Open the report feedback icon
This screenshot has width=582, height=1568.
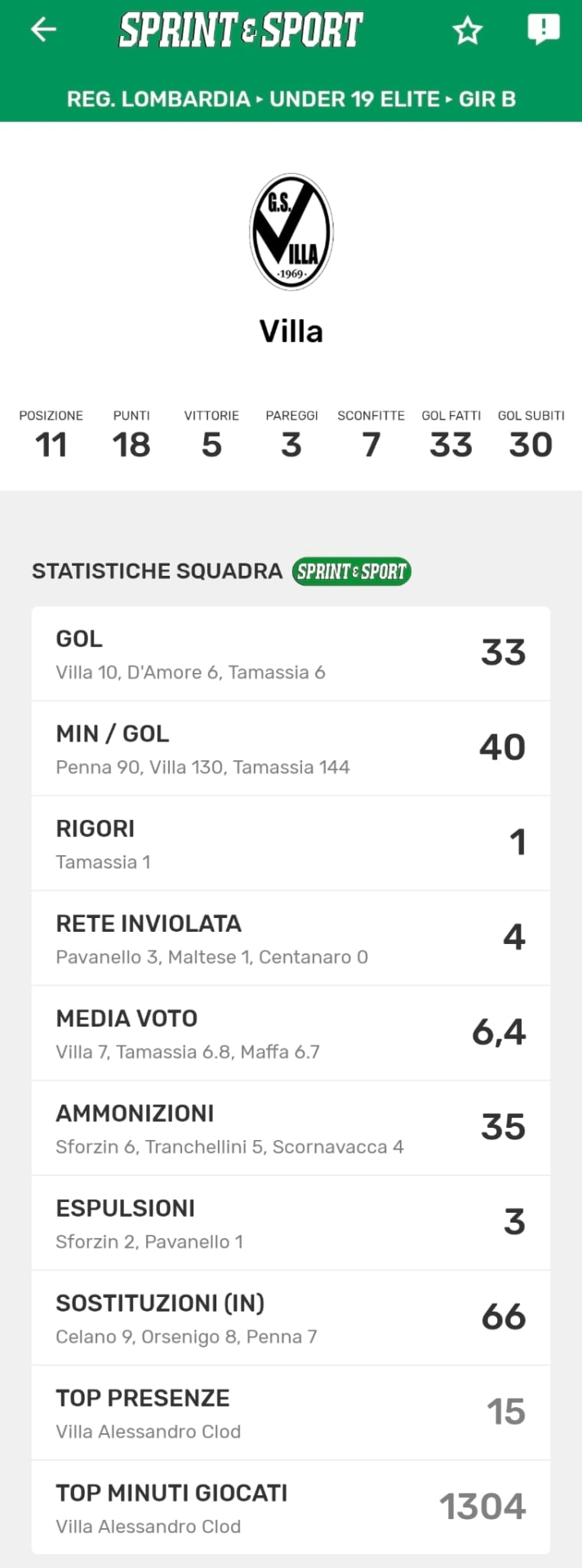pos(543,29)
